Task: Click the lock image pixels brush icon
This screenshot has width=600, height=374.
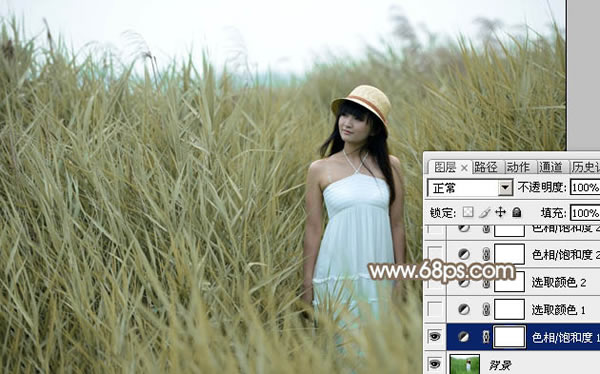Action: 485,212
